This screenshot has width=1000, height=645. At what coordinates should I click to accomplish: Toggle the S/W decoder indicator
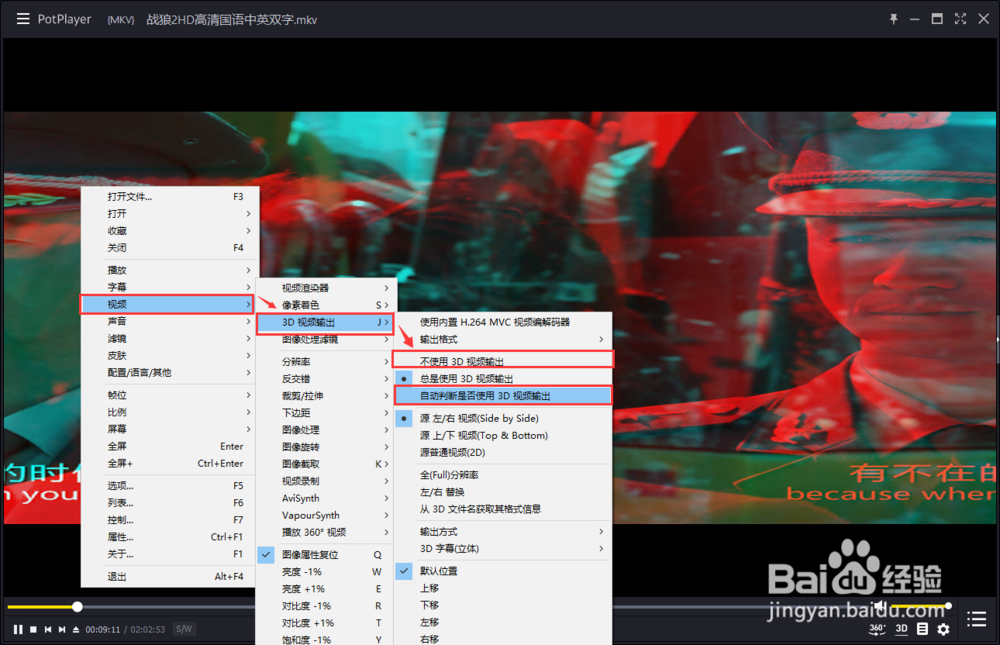pyautogui.click(x=184, y=629)
